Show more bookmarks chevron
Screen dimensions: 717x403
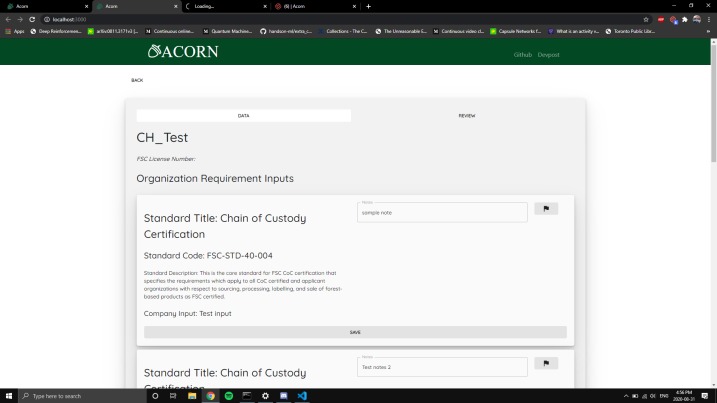click(x=708, y=31)
